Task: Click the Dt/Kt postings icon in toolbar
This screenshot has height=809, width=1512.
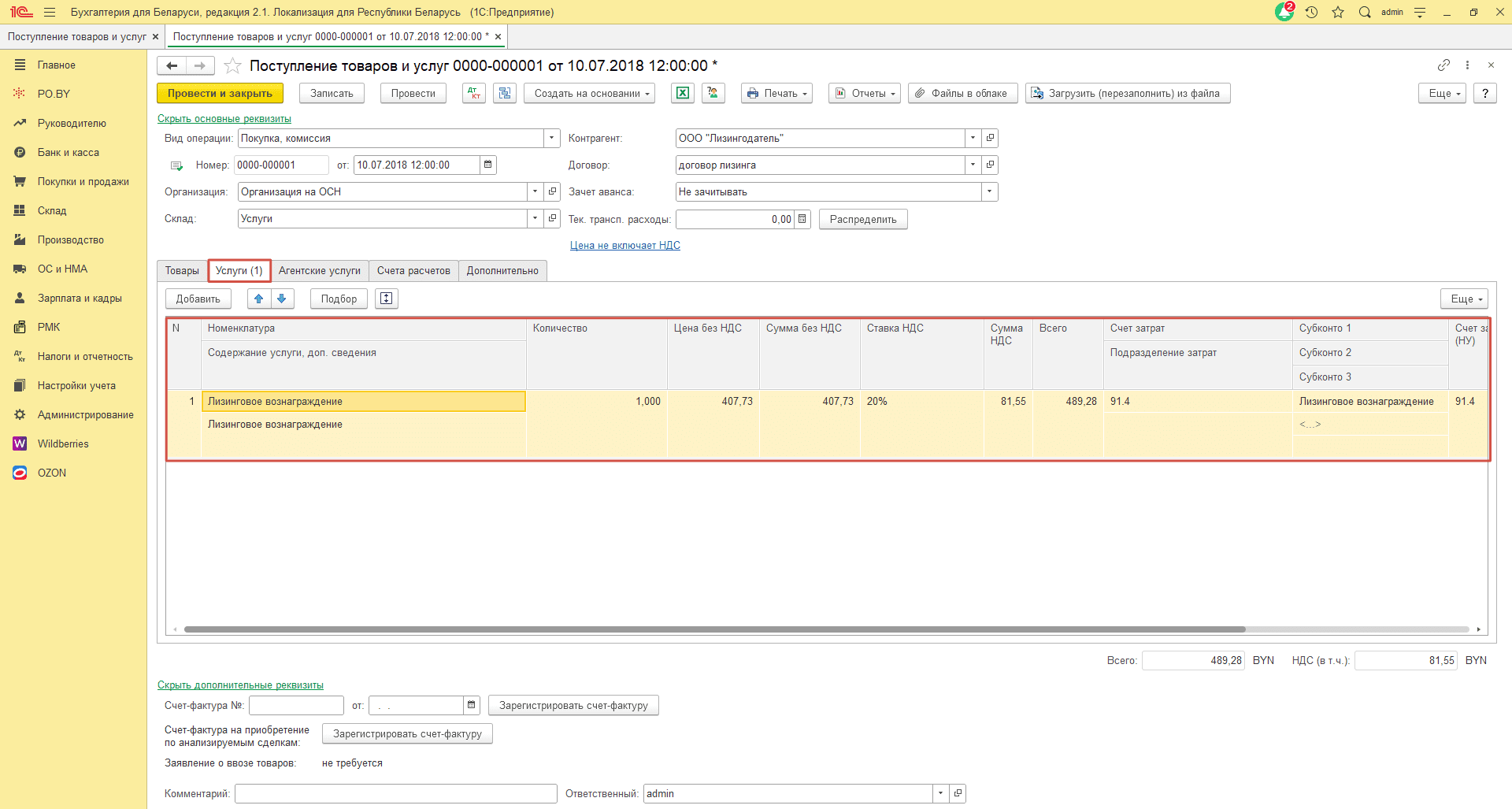Action: coord(473,93)
